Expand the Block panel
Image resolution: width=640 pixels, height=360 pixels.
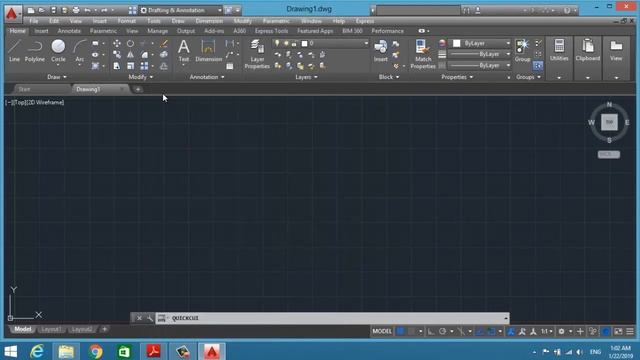click(389, 77)
